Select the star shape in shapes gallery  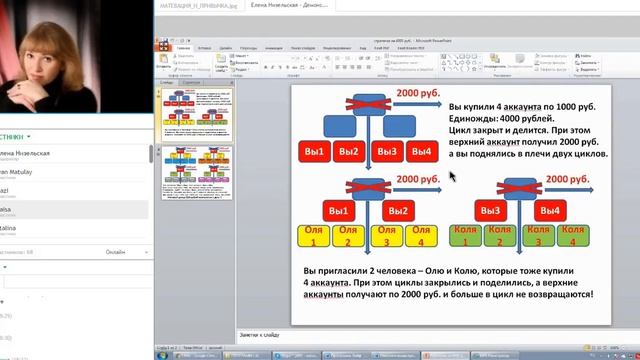[474, 69]
